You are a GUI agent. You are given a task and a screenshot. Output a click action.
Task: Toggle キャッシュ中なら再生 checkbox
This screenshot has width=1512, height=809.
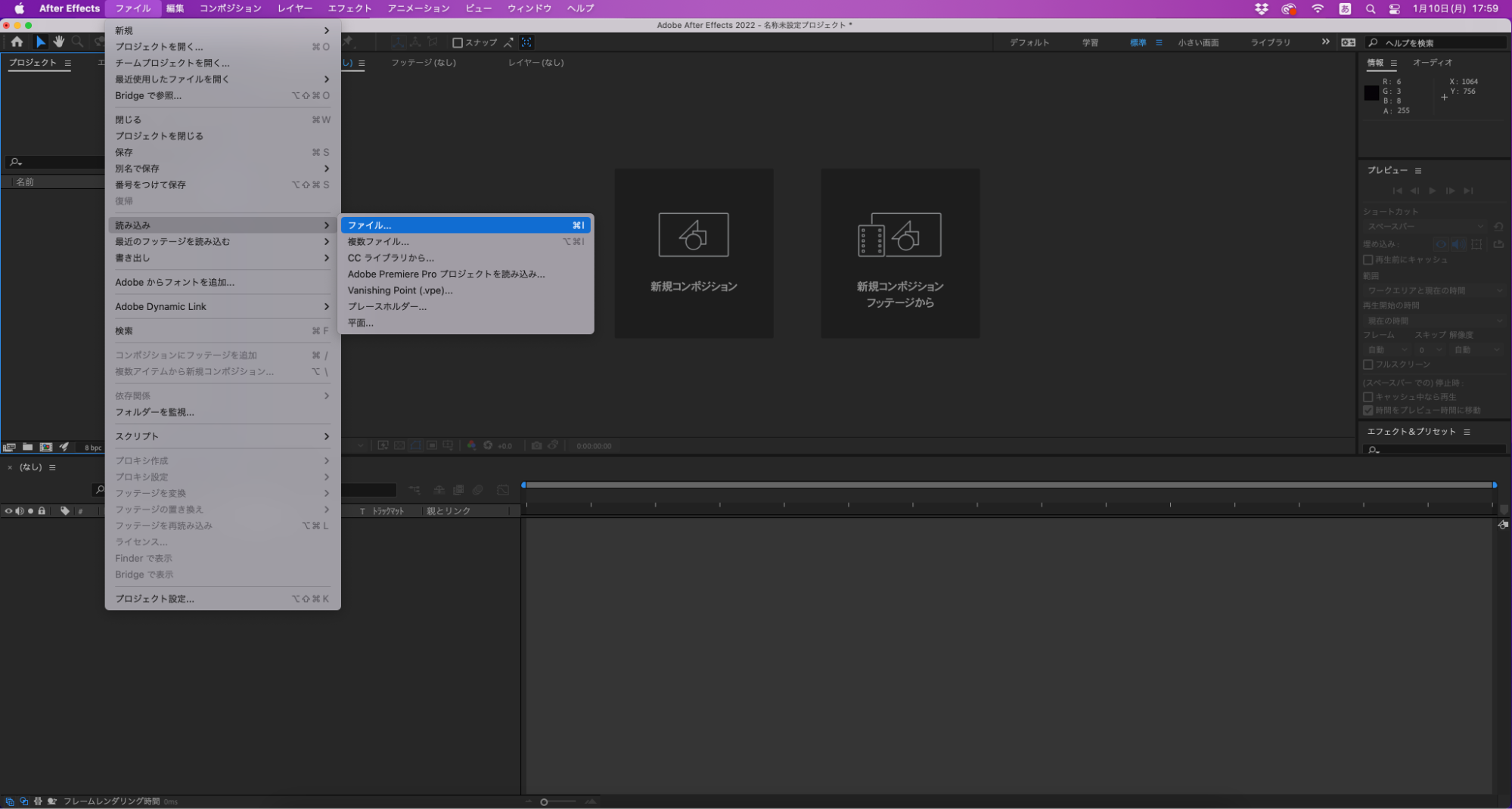pos(1368,396)
